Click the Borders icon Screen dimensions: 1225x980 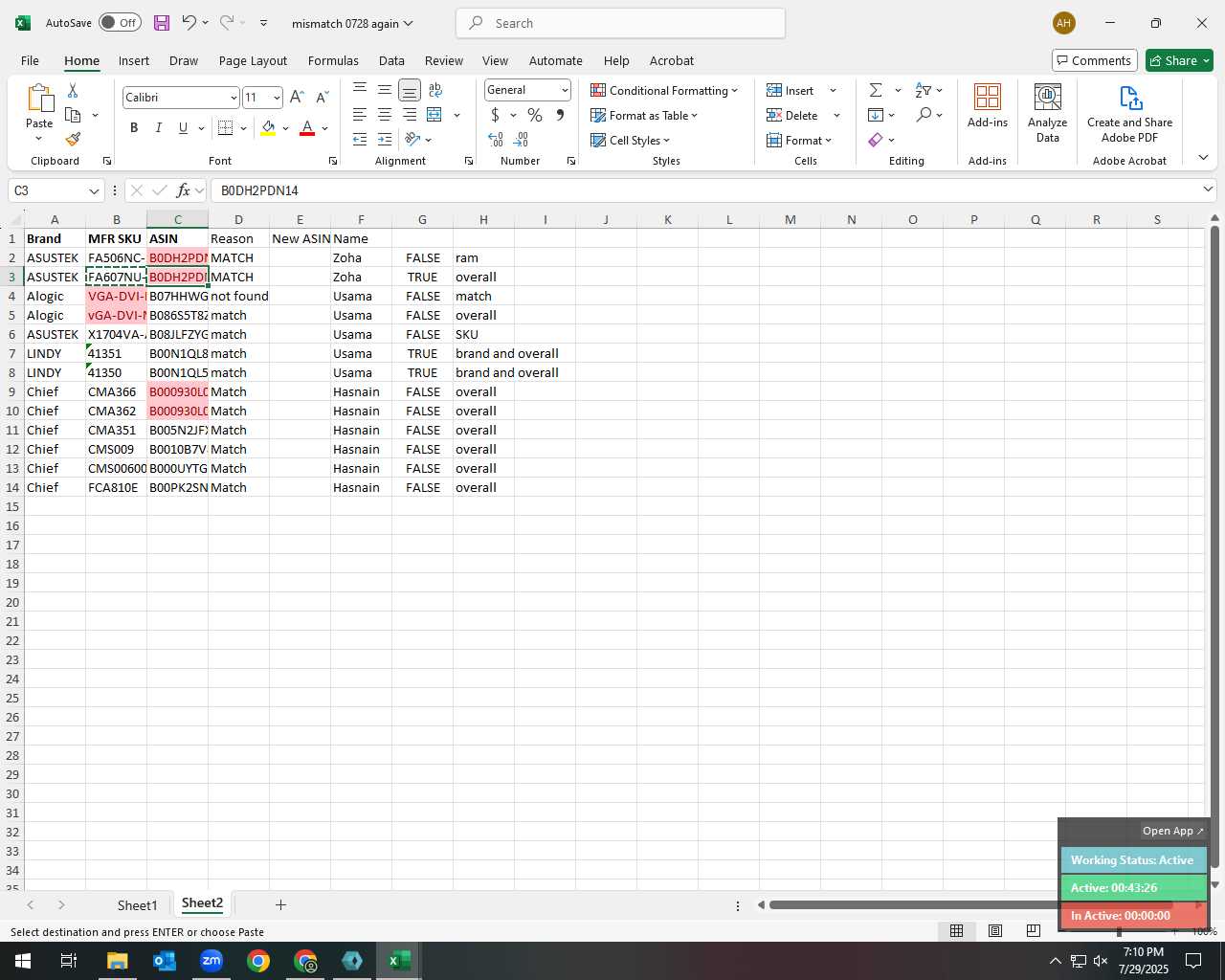[226, 128]
